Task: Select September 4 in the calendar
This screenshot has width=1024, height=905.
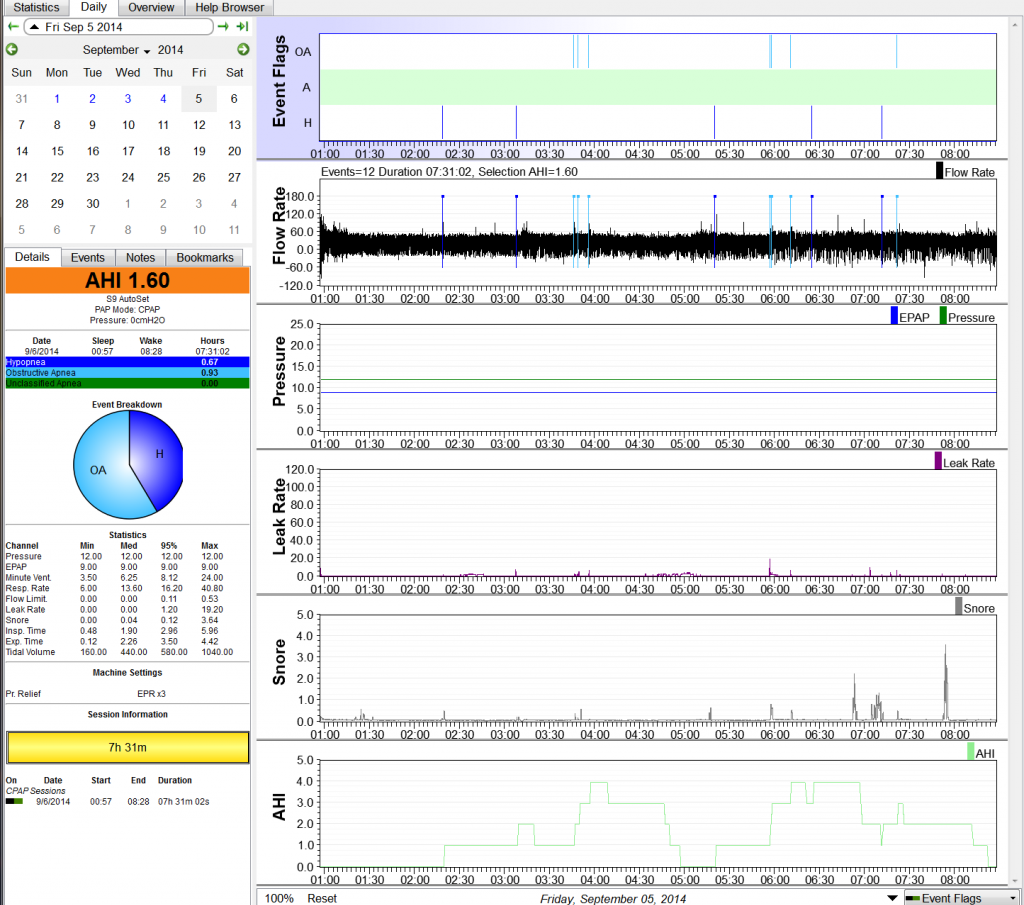Action: pos(163,99)
